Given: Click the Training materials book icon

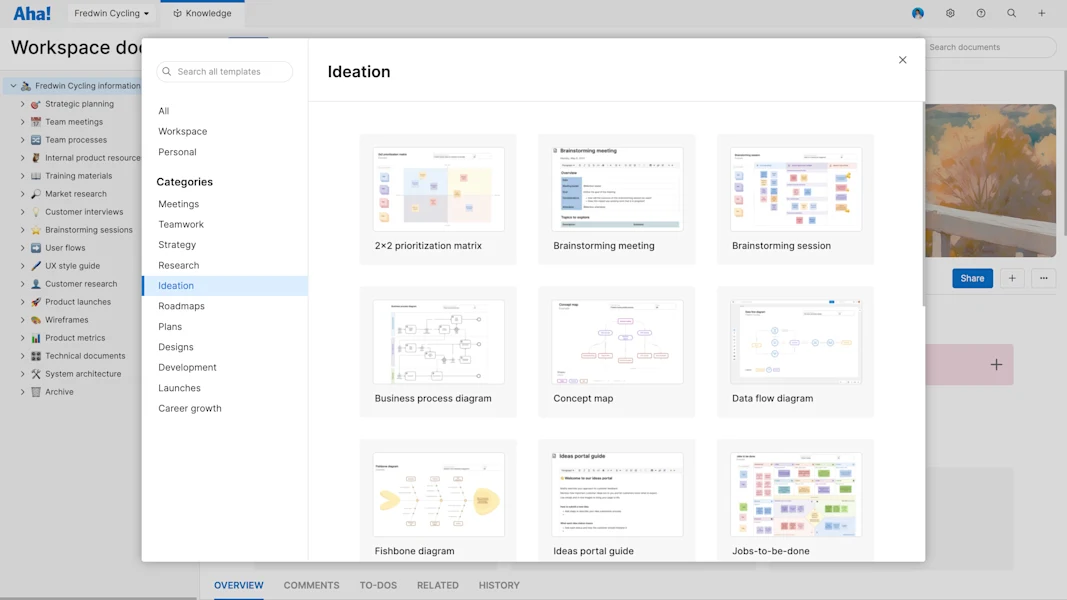Looking at the screenshot, I should click(36, 176).
